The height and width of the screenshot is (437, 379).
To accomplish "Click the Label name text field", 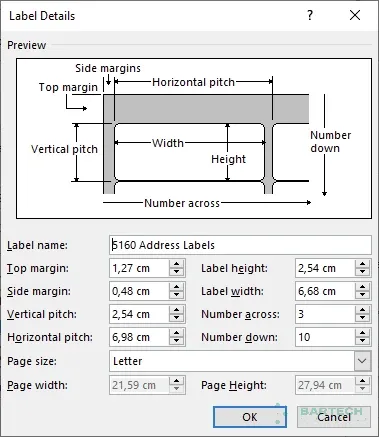I will [x=240, y=245].
